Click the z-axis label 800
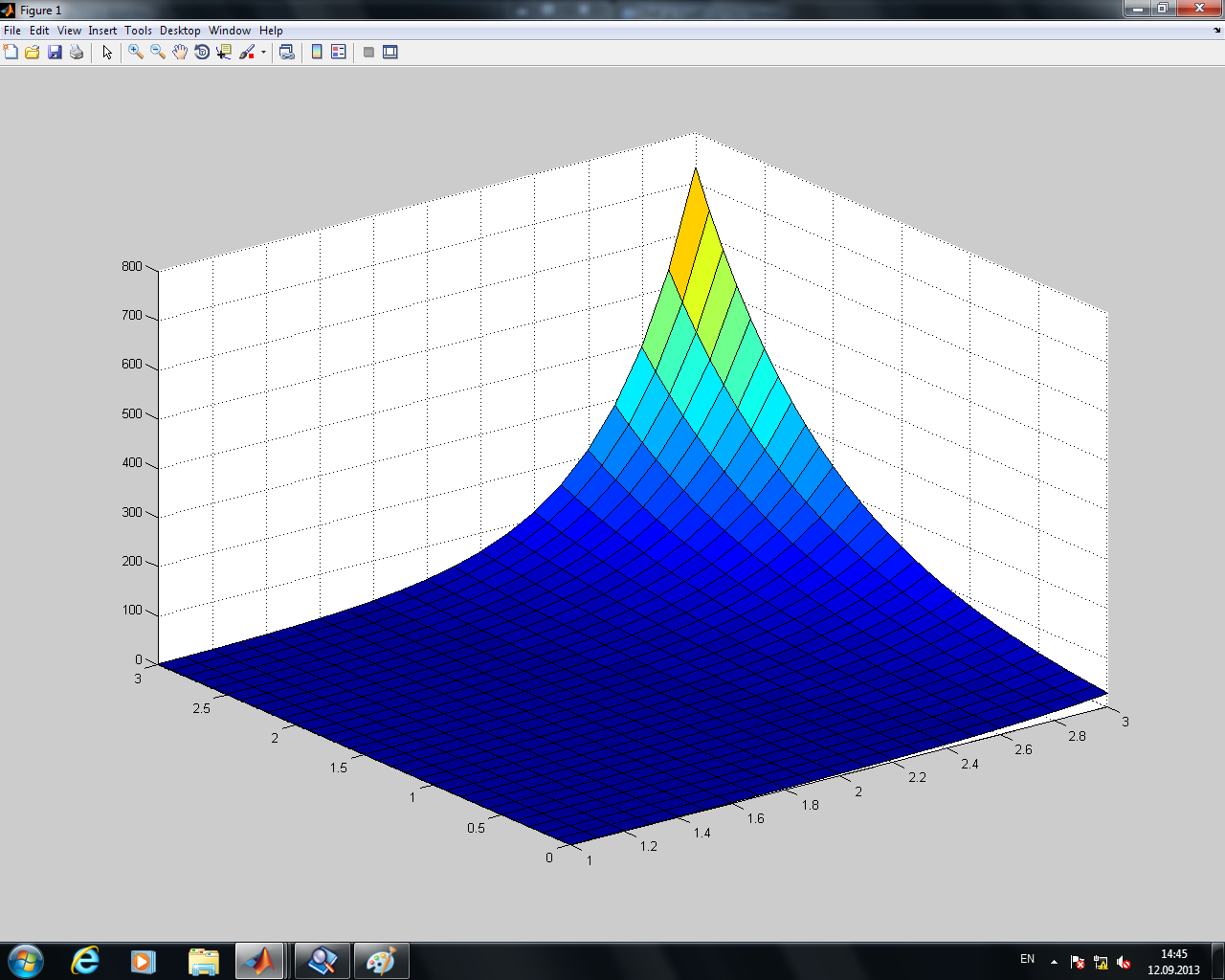This screenshot has width=1225, height=980. pos(132,267)
